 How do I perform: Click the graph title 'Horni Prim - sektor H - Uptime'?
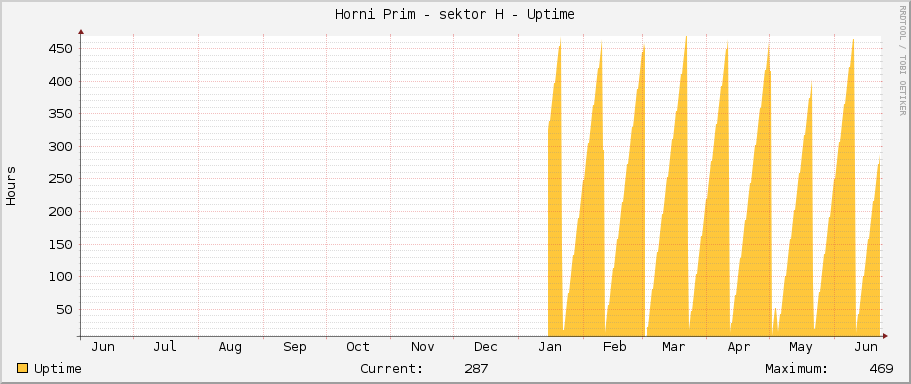click(x=455, y=15)
